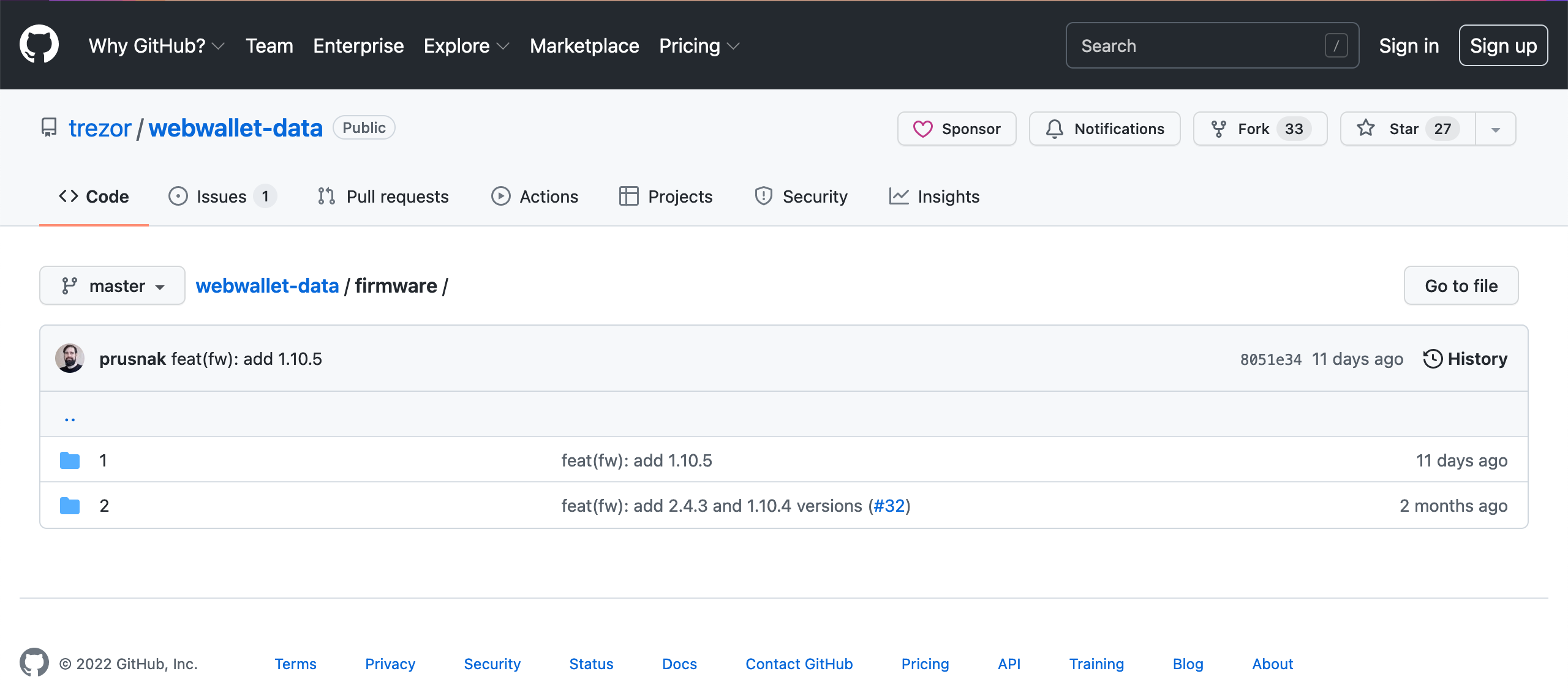The image size is (1568, 693).
Task: Open prusnak author link
Action: [x=133, y=359]
